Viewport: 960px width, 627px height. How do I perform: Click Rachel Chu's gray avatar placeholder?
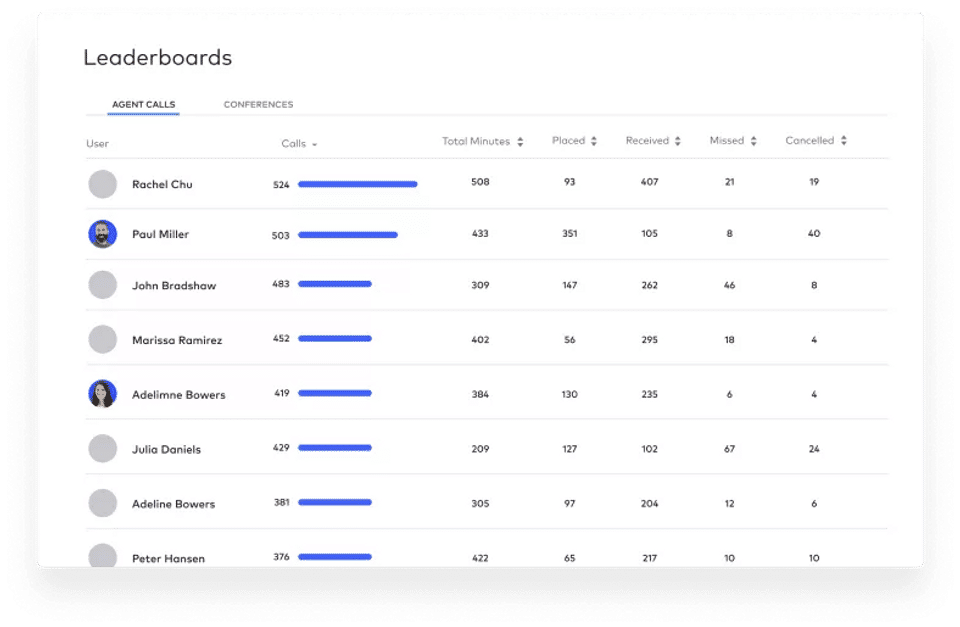tap(103, 184)
